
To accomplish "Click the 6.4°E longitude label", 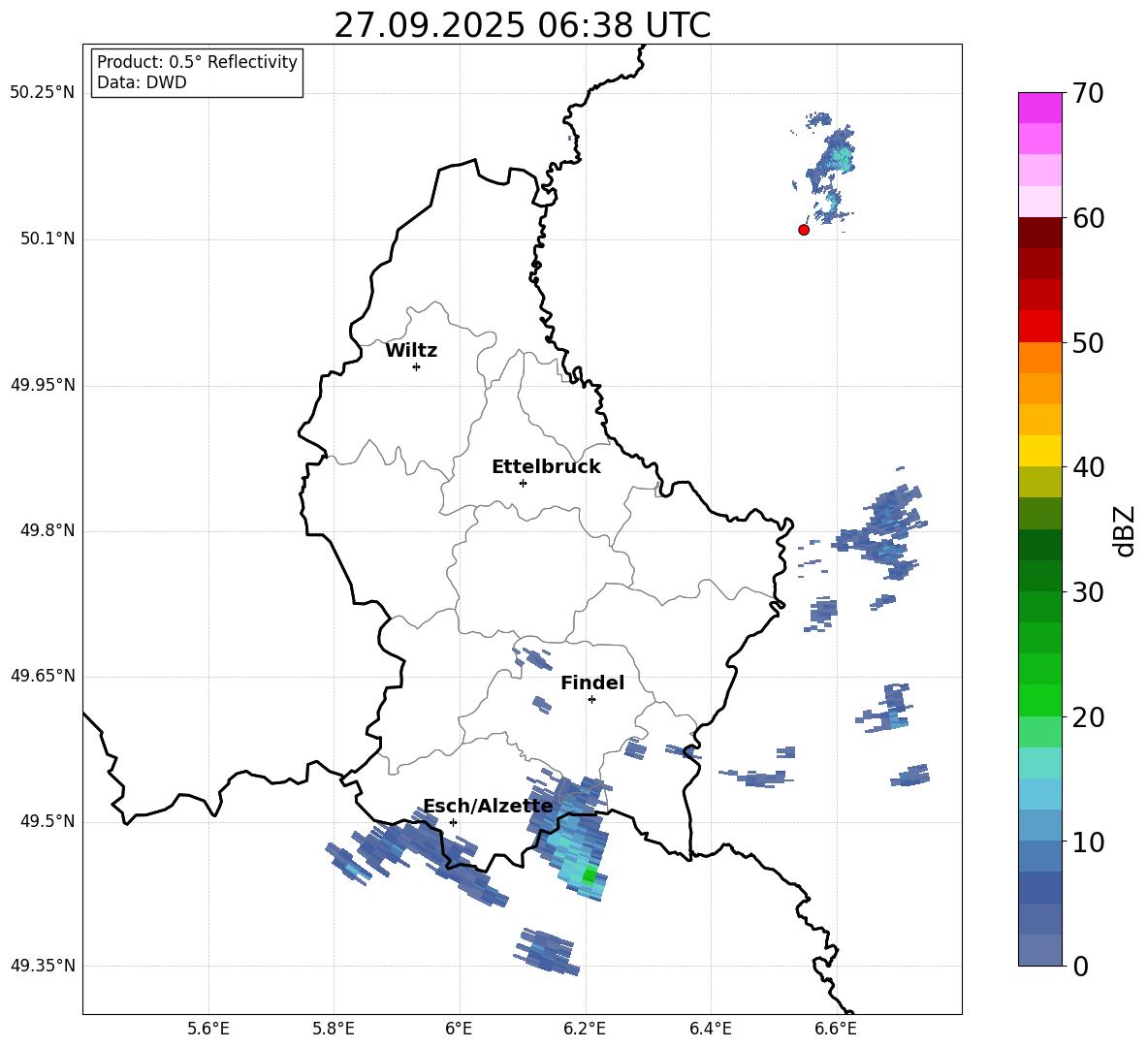I will (x=710, y=1029).
